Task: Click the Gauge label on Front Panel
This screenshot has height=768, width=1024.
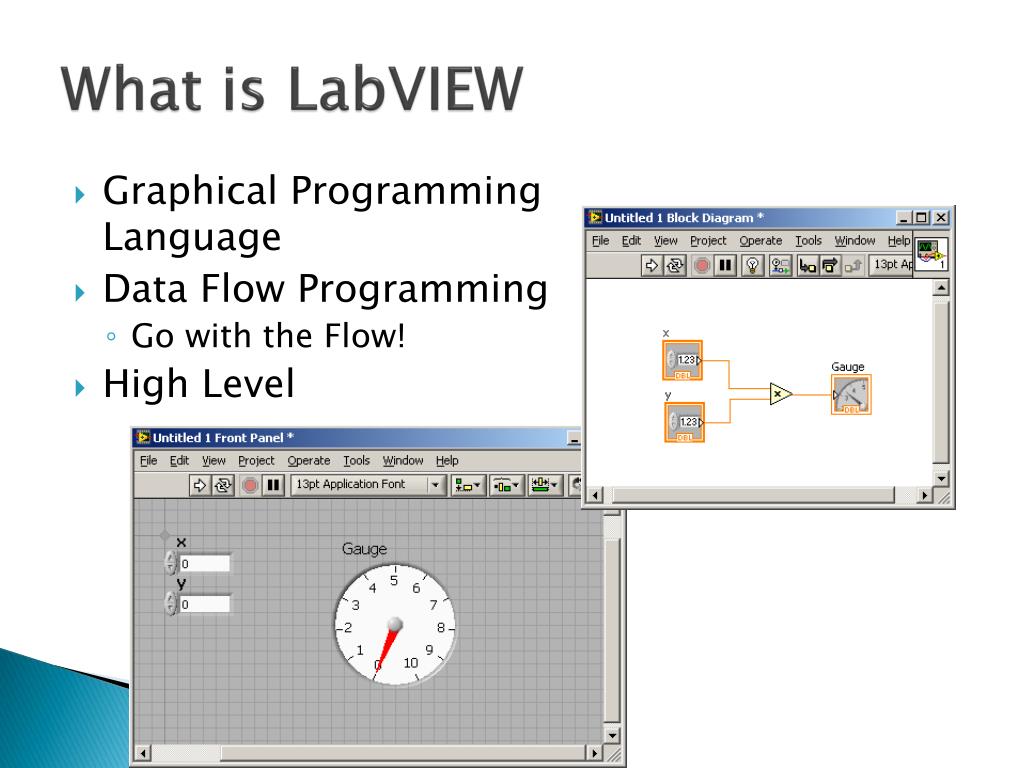Action: pyautogui.click(x=364, y=549)
